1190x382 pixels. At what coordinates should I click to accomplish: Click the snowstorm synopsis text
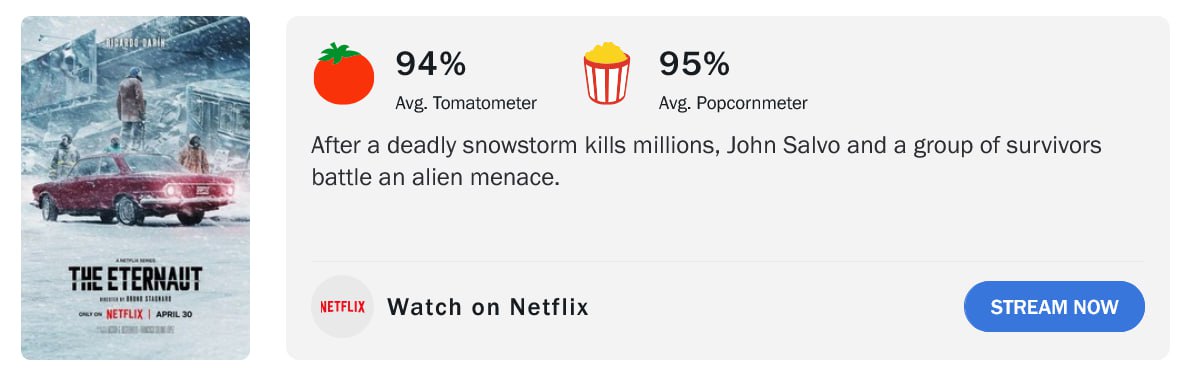[706, 162]
